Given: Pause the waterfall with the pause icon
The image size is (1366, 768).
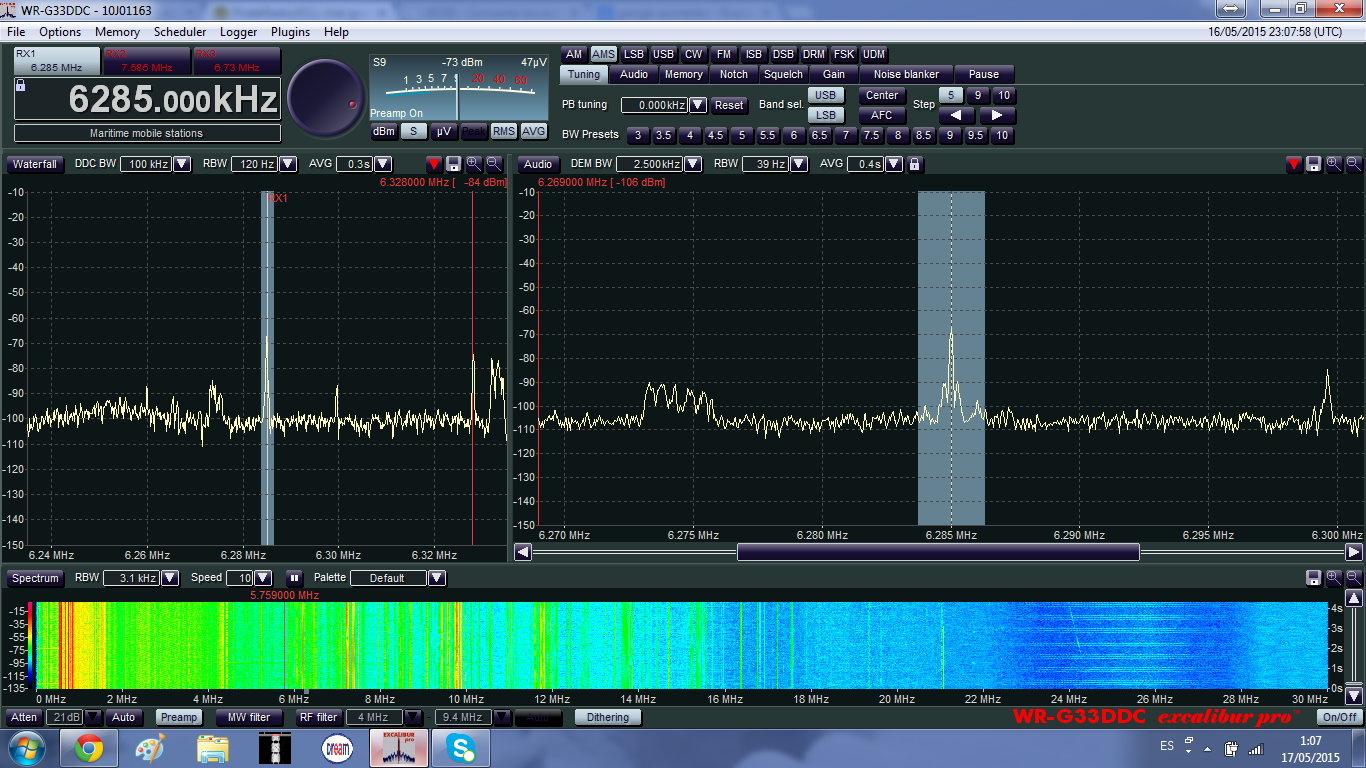Looking at the screenshot, I should point(294,578).
